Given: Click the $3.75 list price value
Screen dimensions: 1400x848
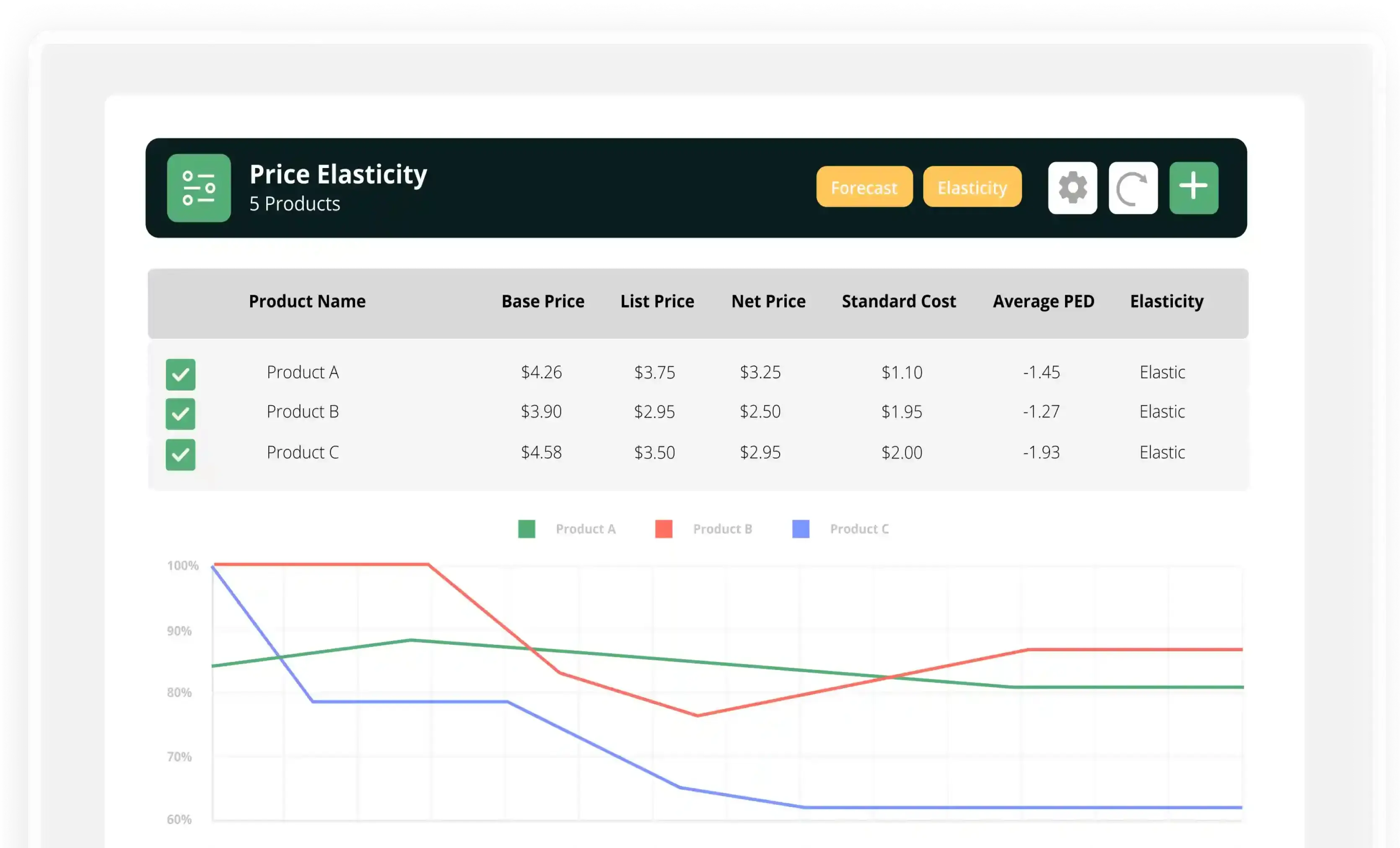Looking at the screenshot, I should (x=655, y=372).
